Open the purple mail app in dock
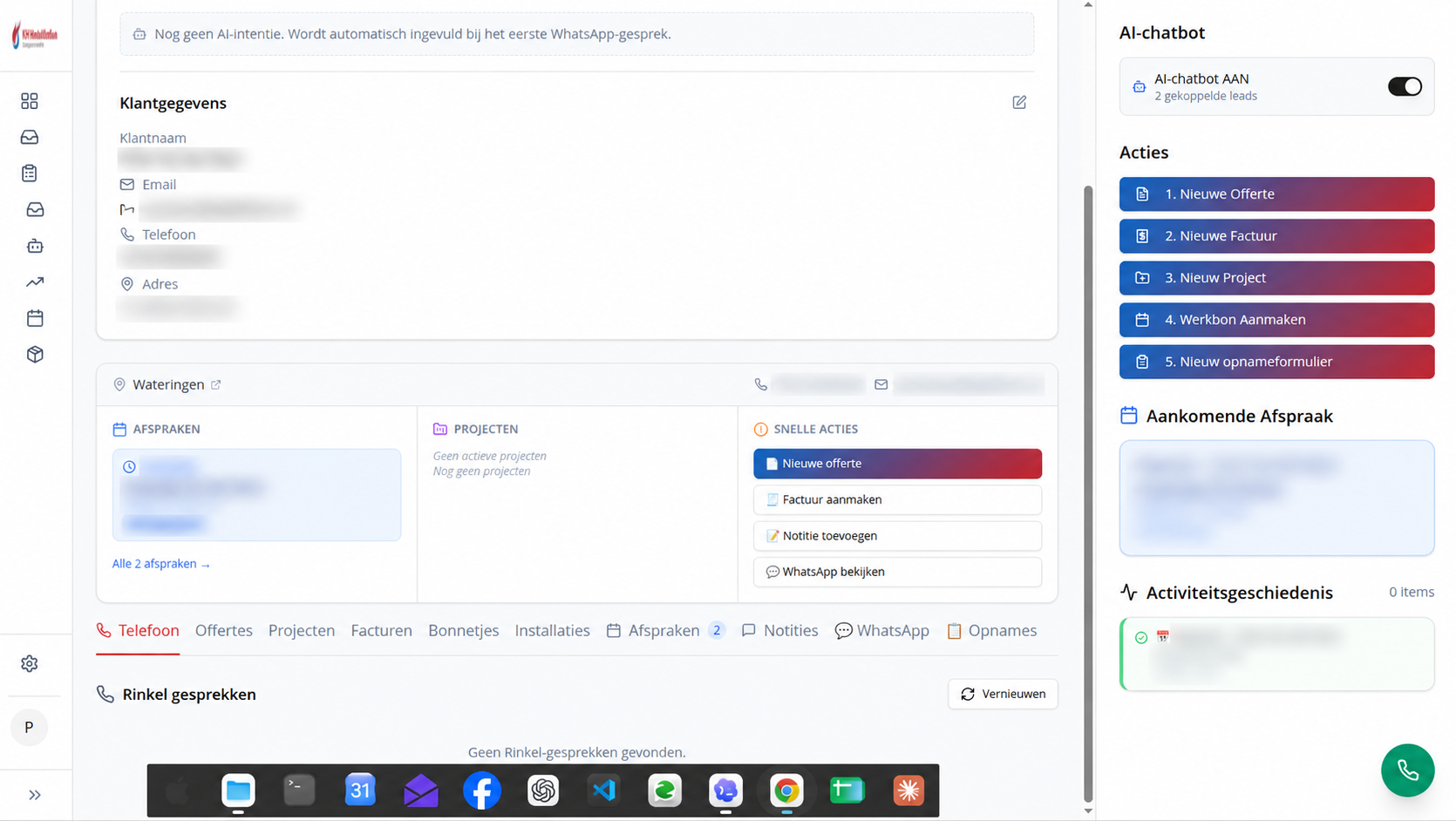This screenshot has width=1456, height=821. [x=421, y=790]
